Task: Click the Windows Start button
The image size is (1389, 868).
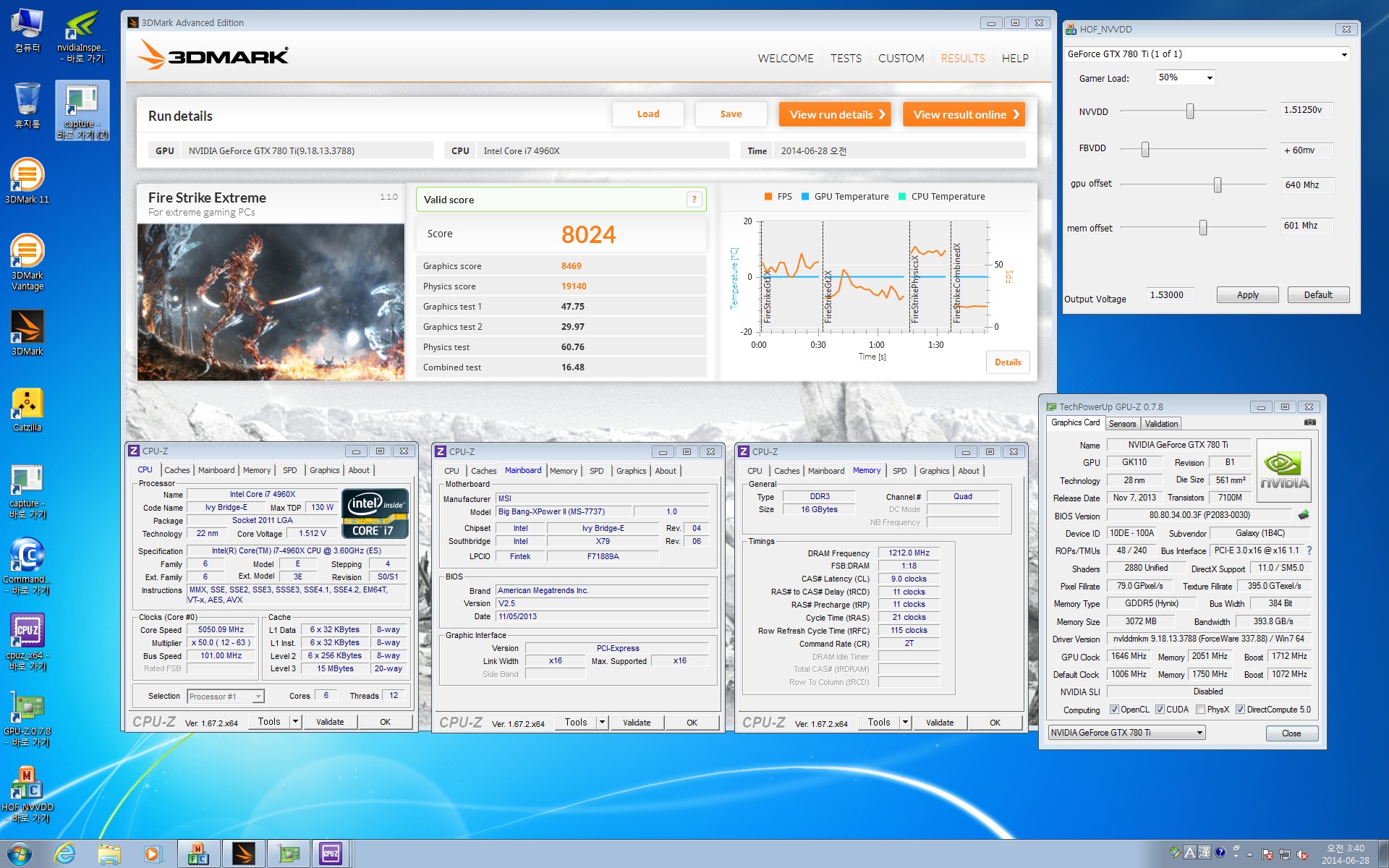Action: (20, 854)
